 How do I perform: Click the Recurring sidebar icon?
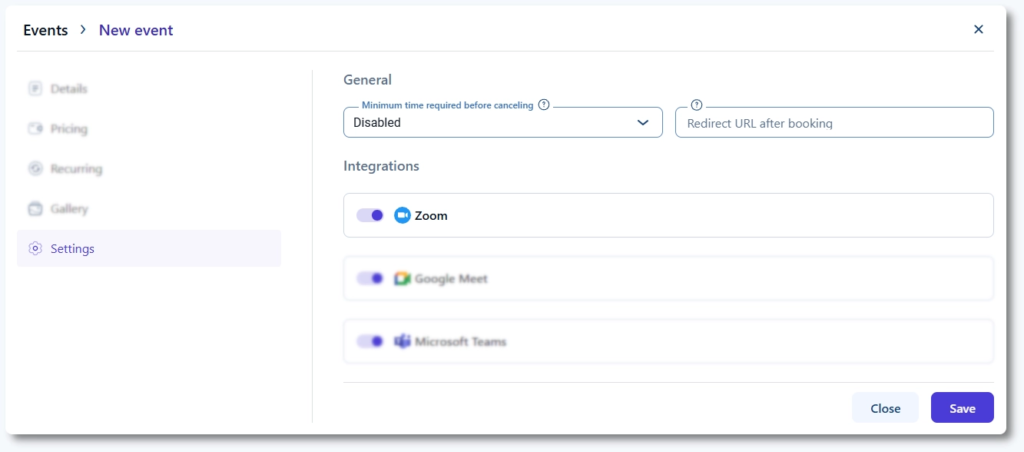pyautogui.click(x=35, y=169)
